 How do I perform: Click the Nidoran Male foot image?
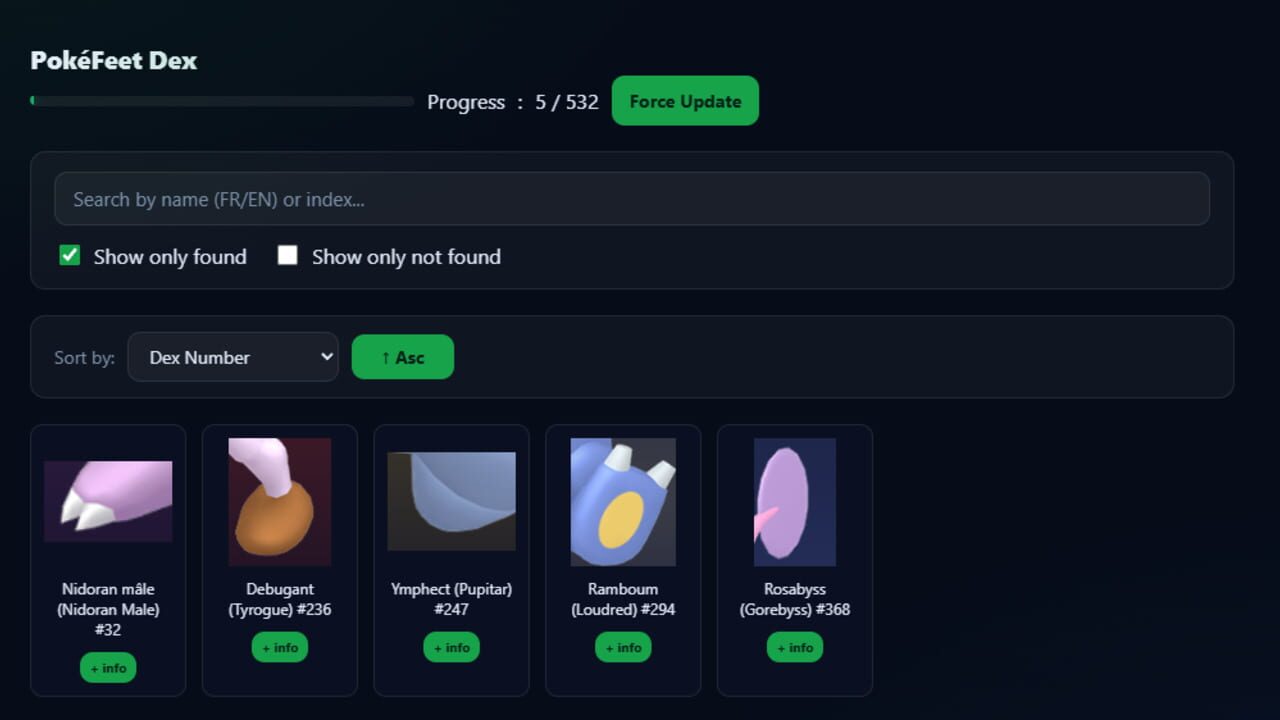(108, 501)
